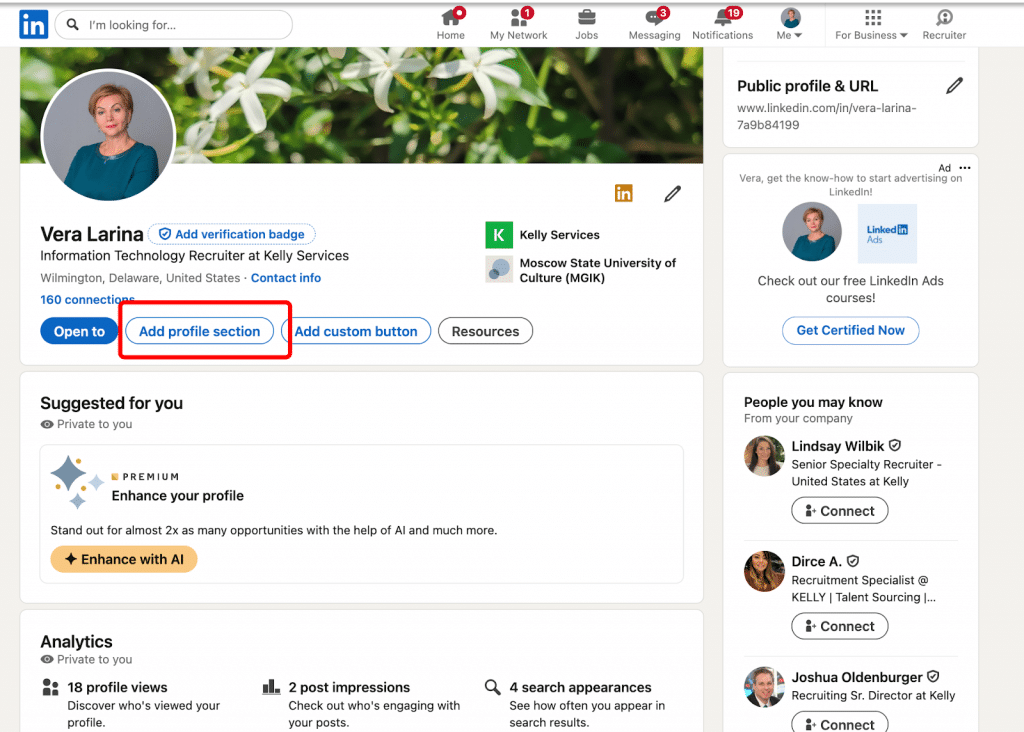Click the LinkedIn logo
Viewport: 1024px width, 732px height.
(x=33, y=24)
